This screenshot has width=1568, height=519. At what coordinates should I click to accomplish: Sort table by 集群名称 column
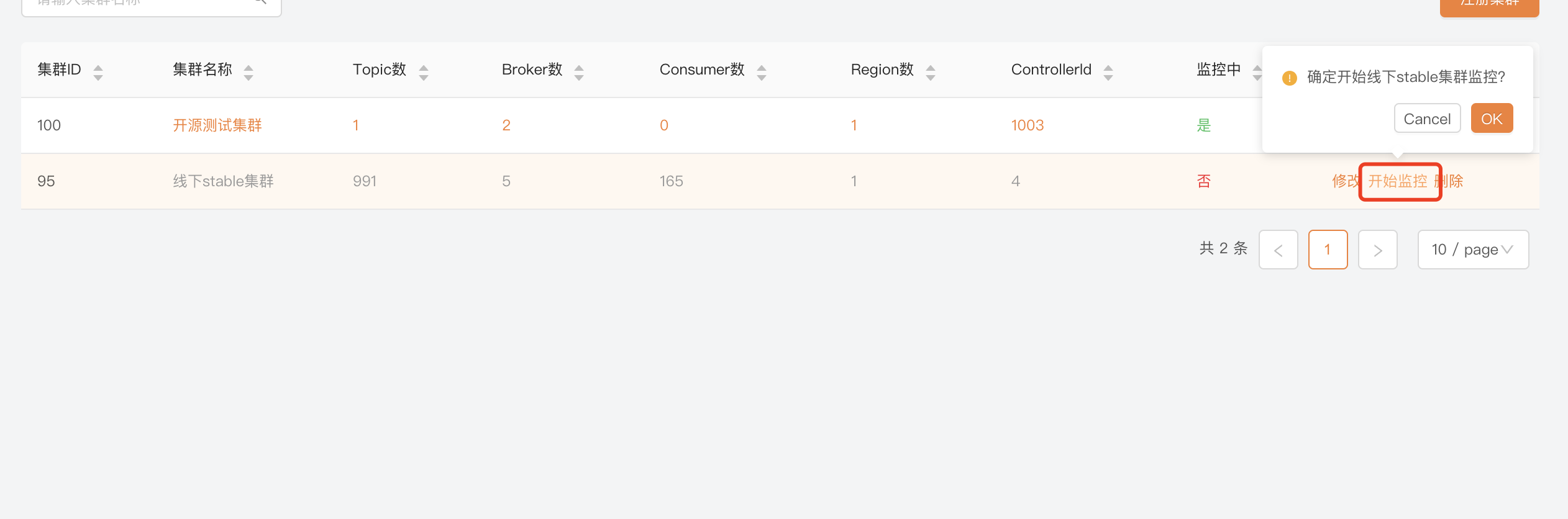point(248,73)
